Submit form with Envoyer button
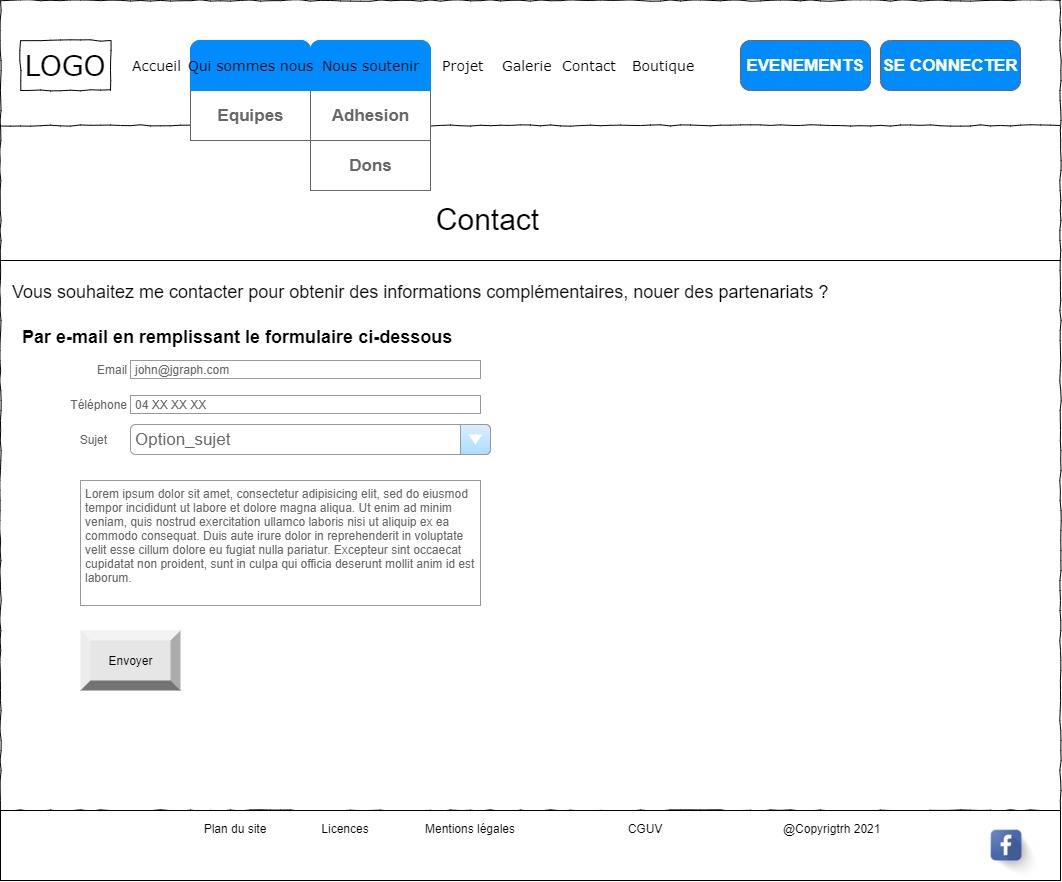The height and width of the screenshot is (882, 1062). click(x=130, y=661)
